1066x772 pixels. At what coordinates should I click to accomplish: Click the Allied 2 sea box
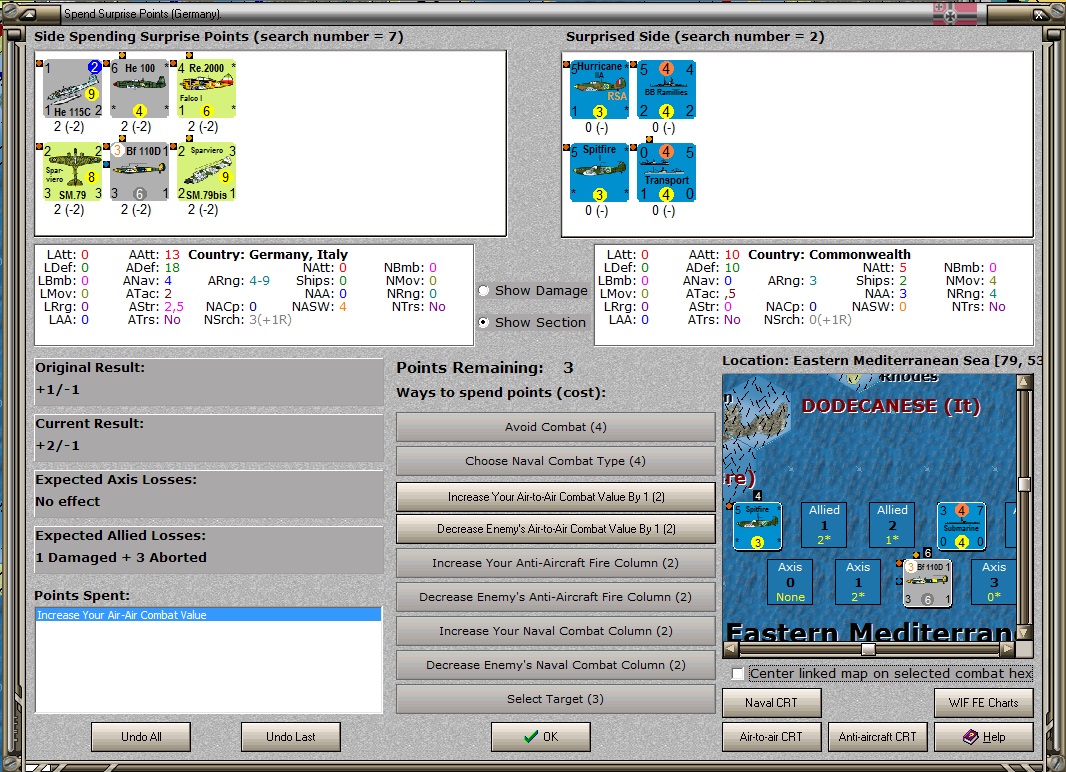point(892,525)
